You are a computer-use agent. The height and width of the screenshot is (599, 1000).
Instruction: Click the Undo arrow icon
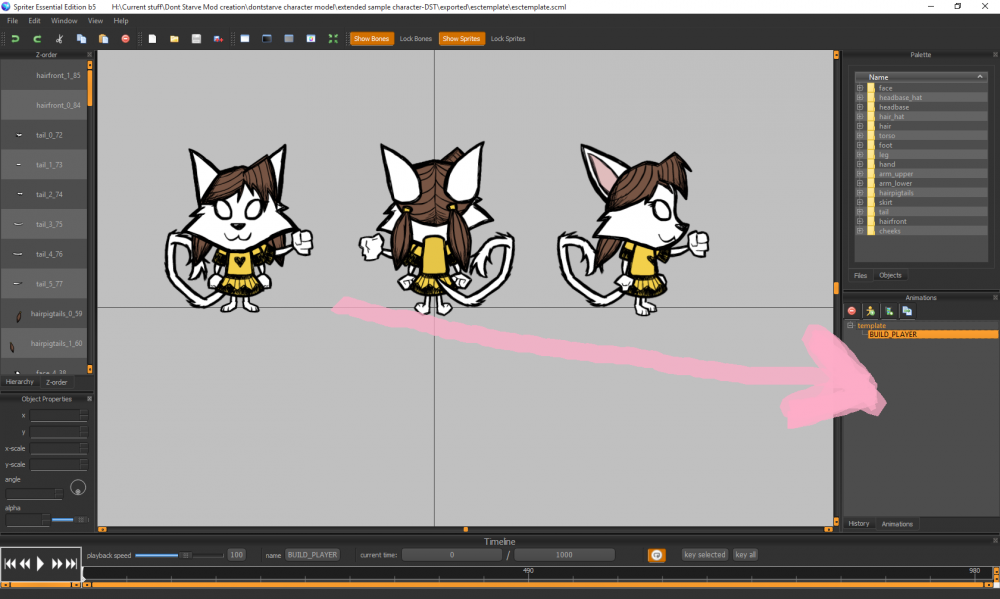point(15,39)
